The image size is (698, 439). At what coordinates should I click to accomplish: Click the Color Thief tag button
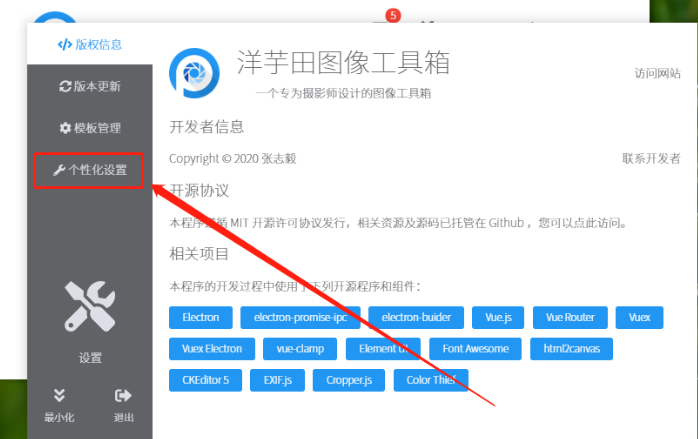431,380
